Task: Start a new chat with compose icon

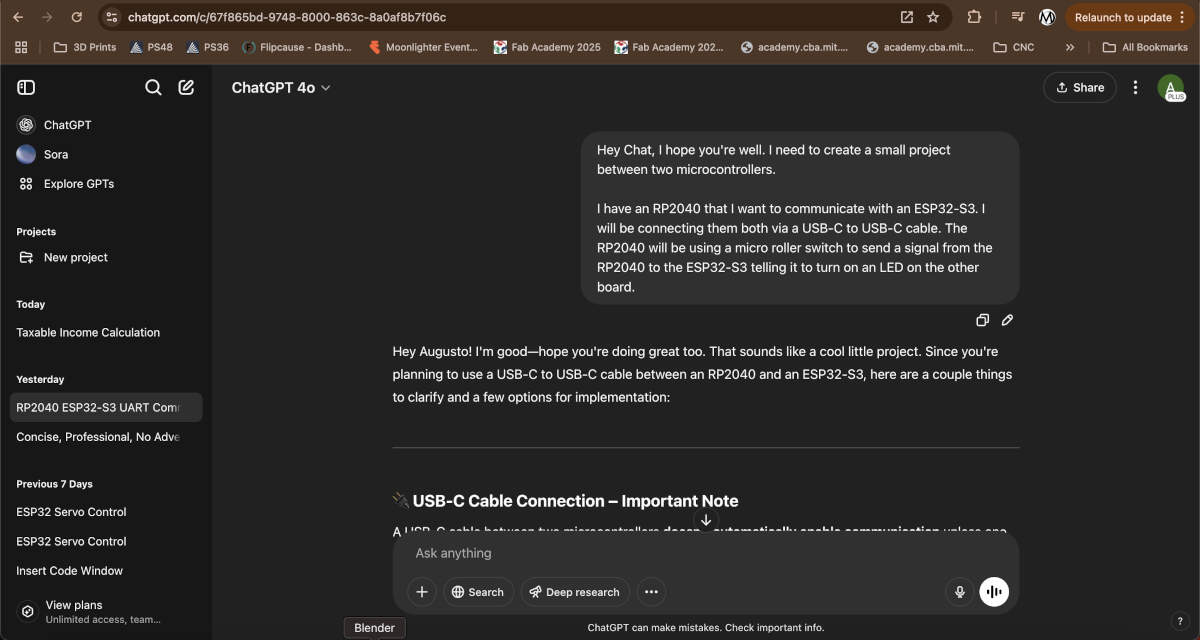Action: pyautogui.click(x=186, y=88)
